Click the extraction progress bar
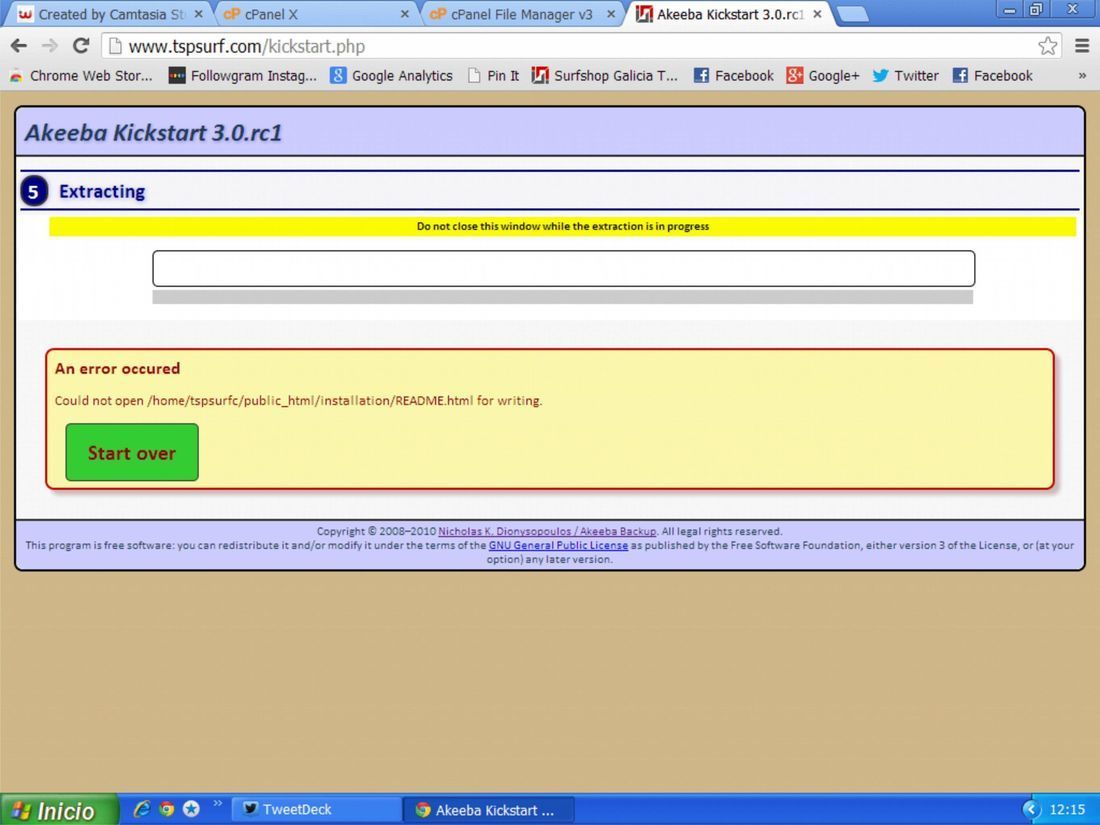Screen dimensions: 1100x825 click(x=563, y=297)
